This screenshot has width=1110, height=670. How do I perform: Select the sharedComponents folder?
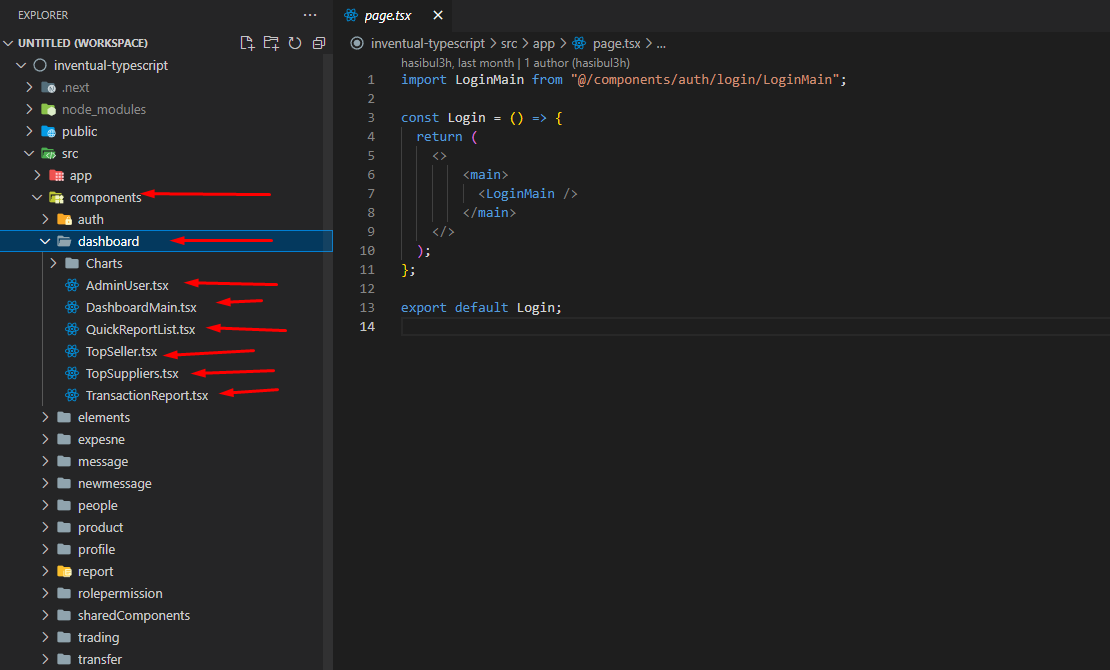[x=134, y=615]
